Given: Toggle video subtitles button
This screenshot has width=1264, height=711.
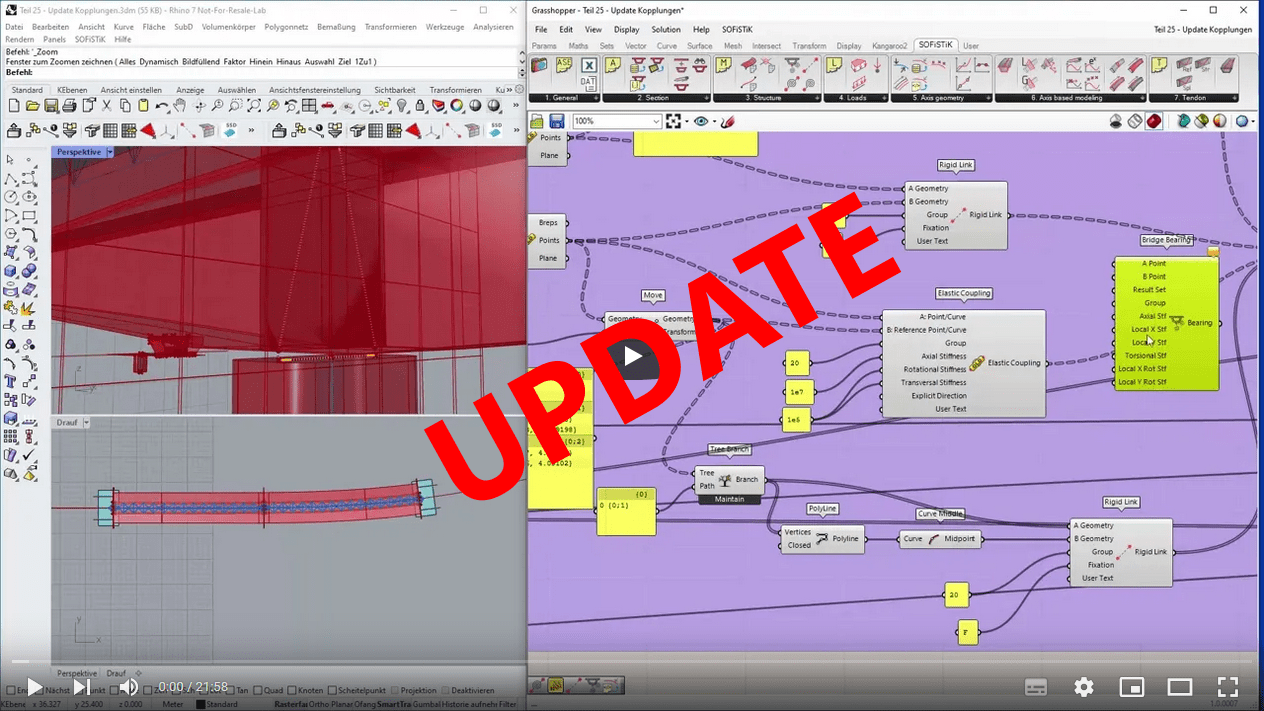Looking at the screenshot, I should [x=1036, y=687].
